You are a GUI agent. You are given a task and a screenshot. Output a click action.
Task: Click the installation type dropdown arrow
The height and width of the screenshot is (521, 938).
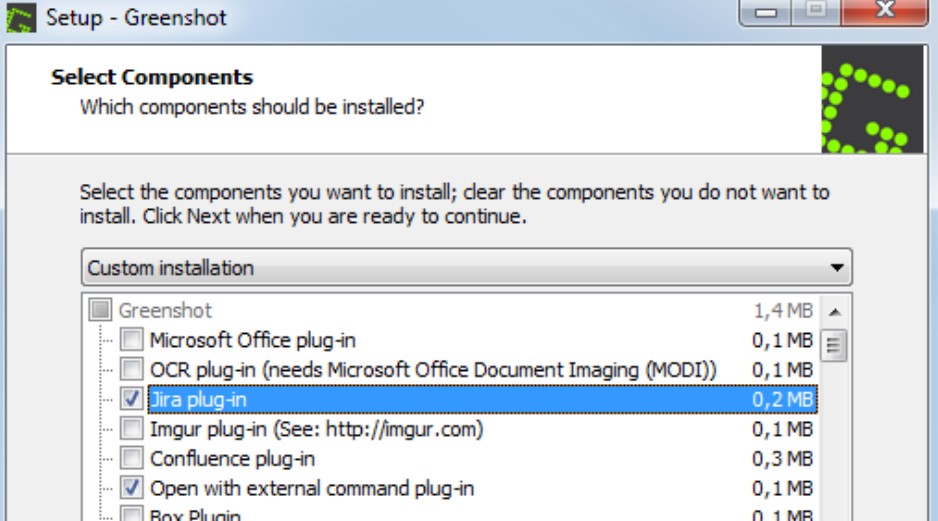click(837, 268)
